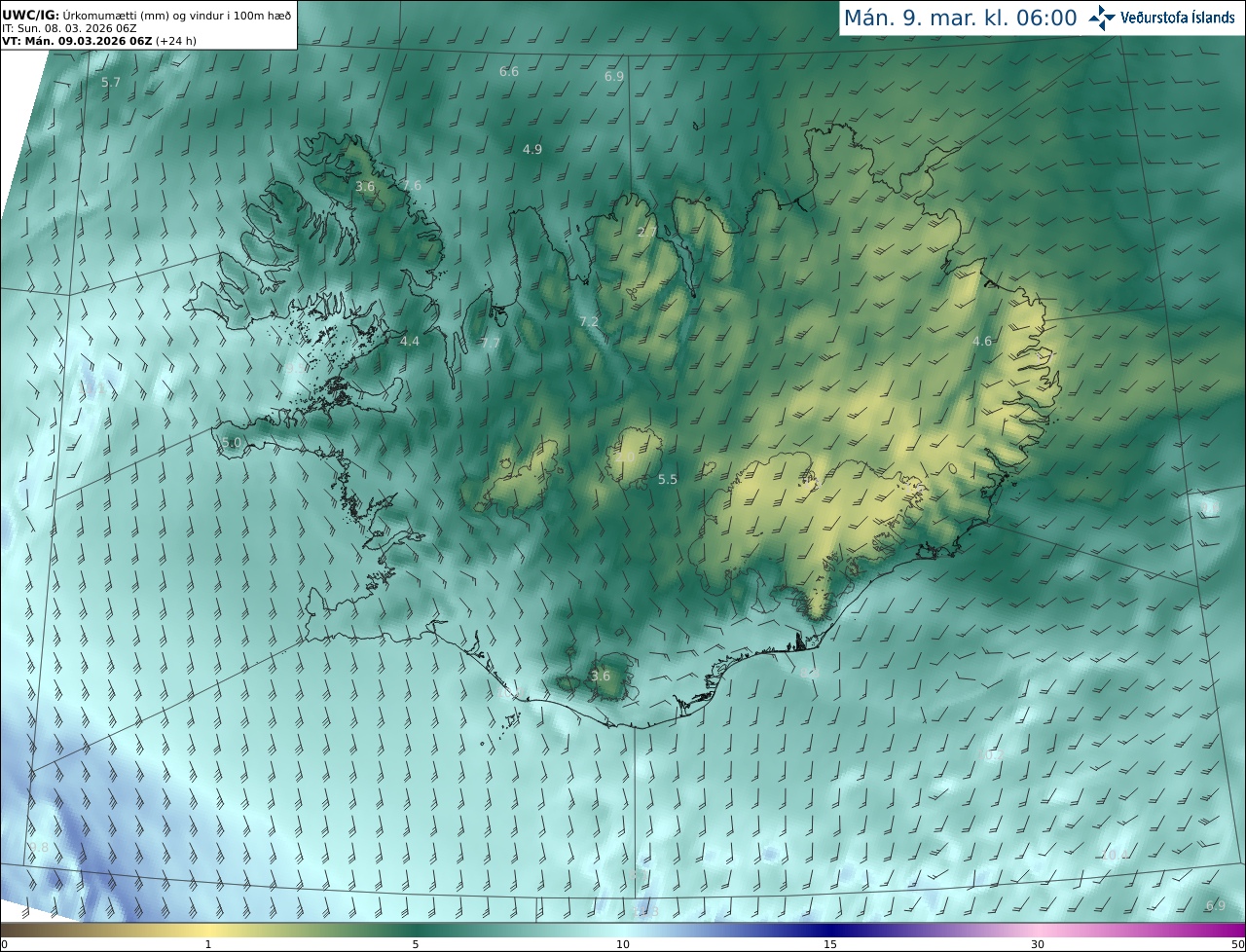Viewport: 1246px width, 952px height.
Task: Click the '5.0' value on Snæfellsnes peninsula
Action: coord(232,442)
